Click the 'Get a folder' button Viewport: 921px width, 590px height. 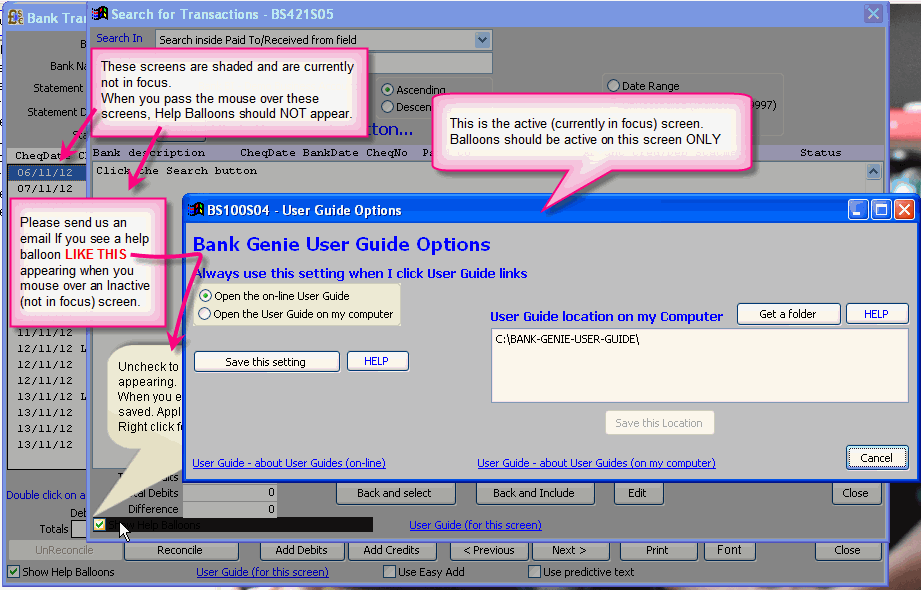click(788, 314)
